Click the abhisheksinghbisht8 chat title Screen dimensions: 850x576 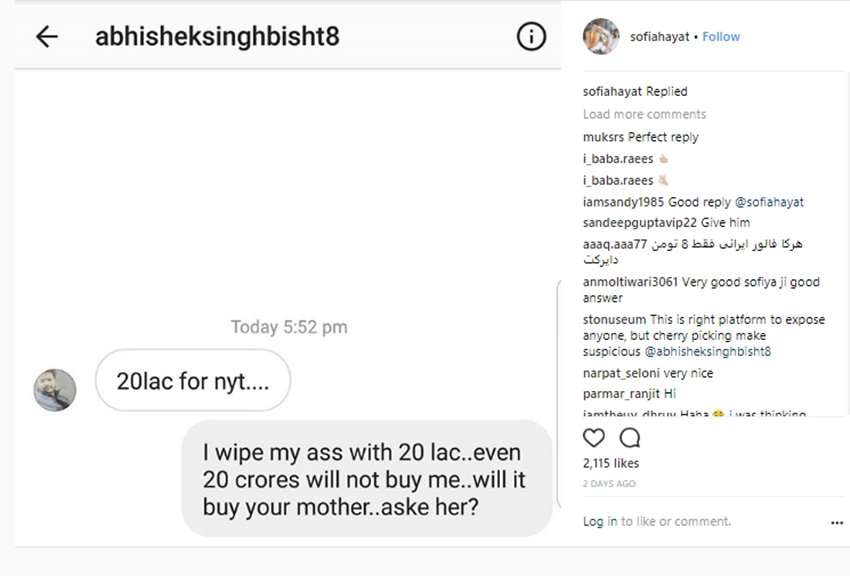[217, 37]
